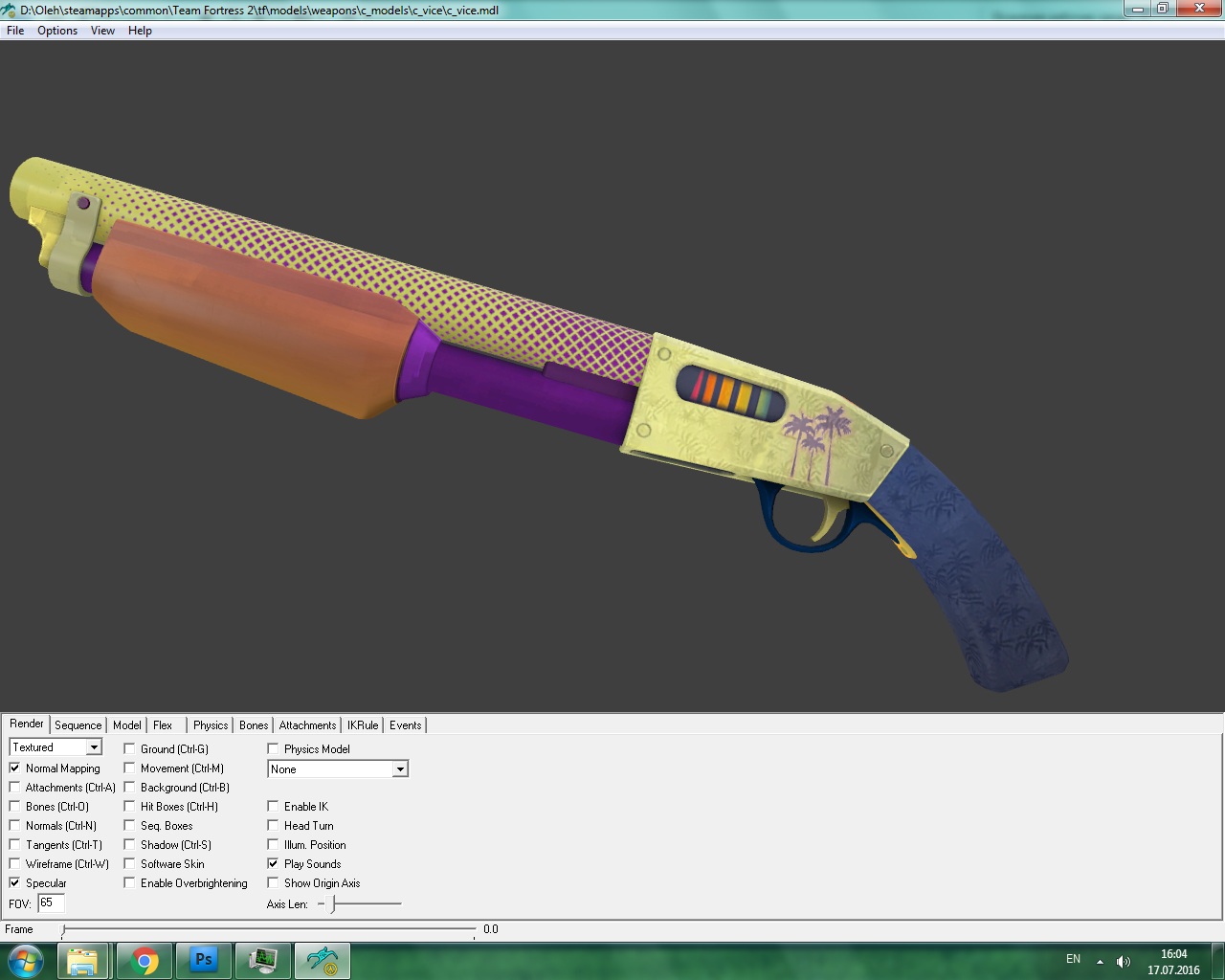Restore down the model viewer window
The height and width of the screenshot is (980, 1225).
1162,9
